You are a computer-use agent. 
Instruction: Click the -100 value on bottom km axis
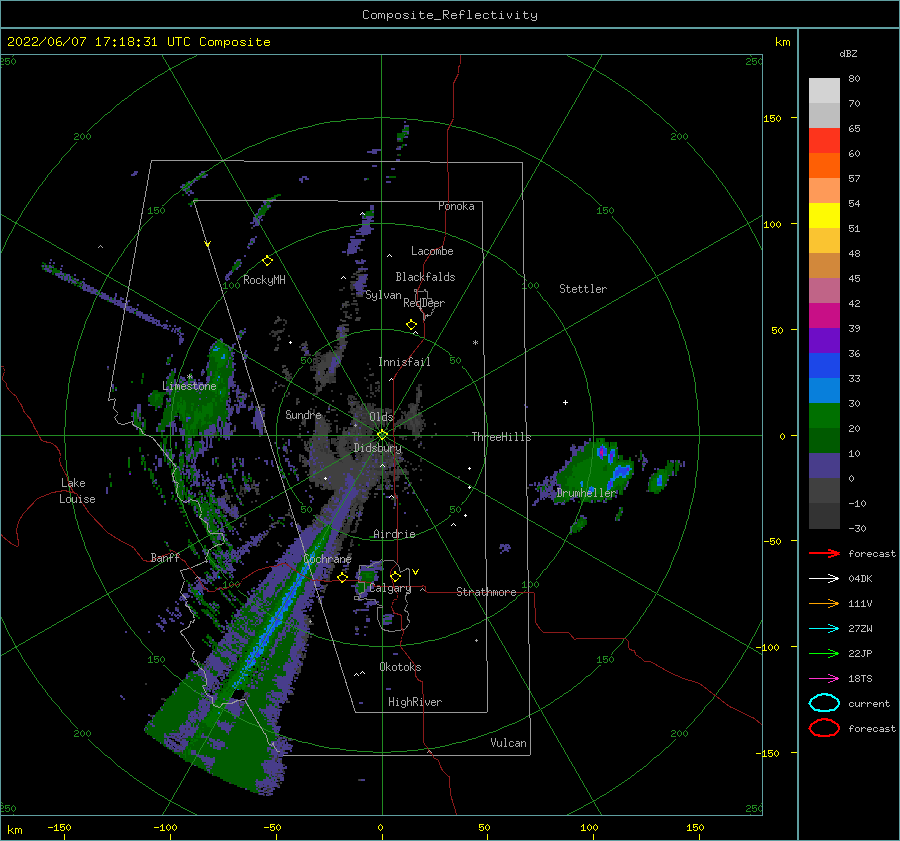(x=165, y=827)
